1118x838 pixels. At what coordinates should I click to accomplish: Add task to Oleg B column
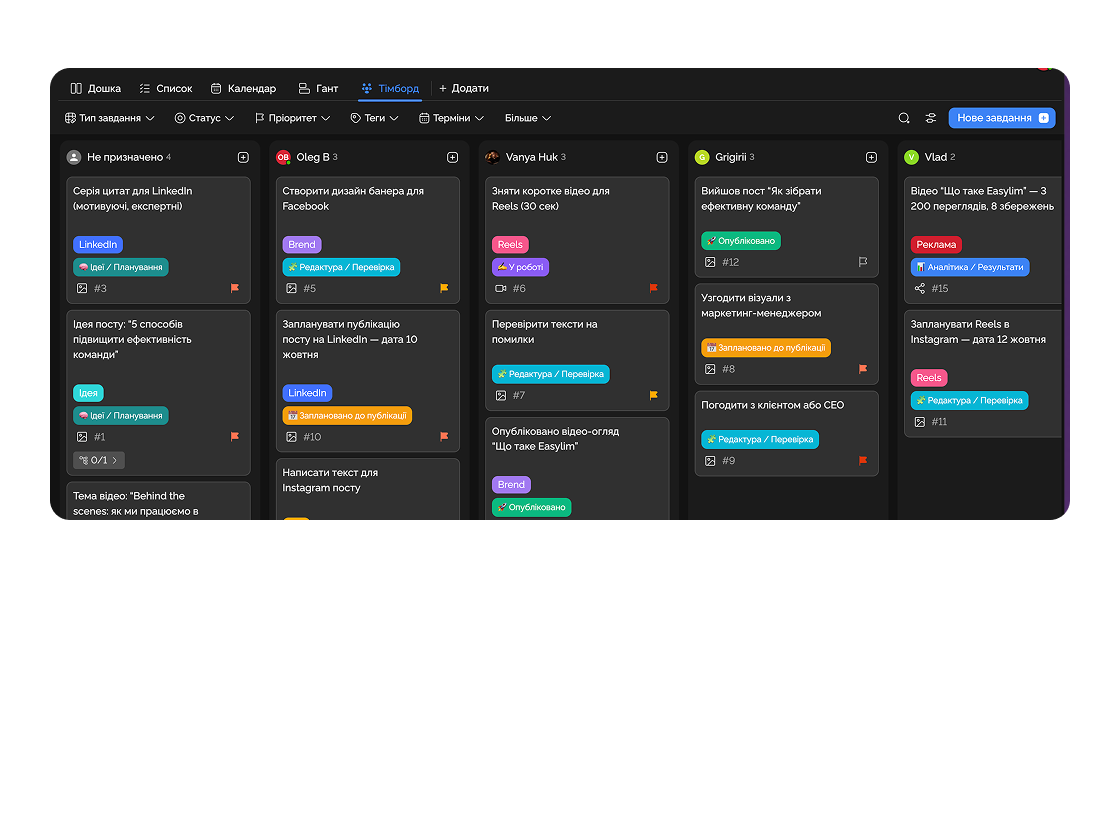tap(452, 157)
